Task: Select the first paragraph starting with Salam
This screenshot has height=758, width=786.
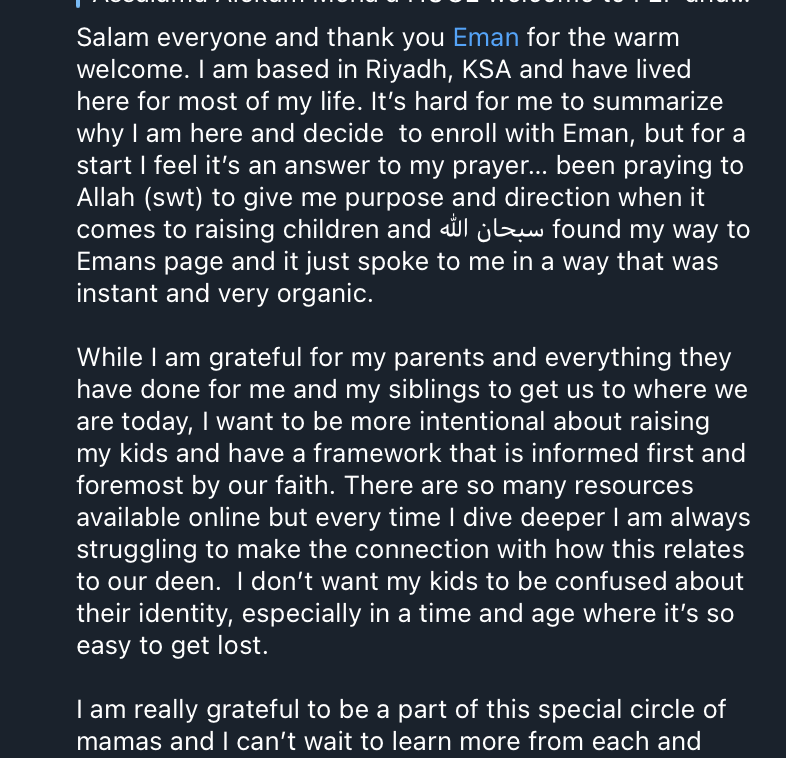Action: (413, 165)
